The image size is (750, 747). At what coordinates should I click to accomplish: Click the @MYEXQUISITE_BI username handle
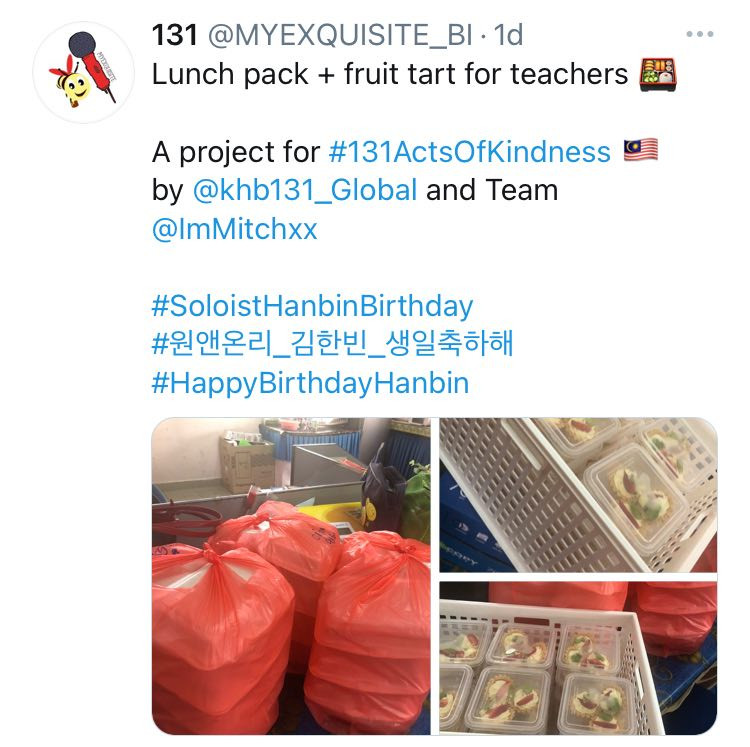point(340,35)
